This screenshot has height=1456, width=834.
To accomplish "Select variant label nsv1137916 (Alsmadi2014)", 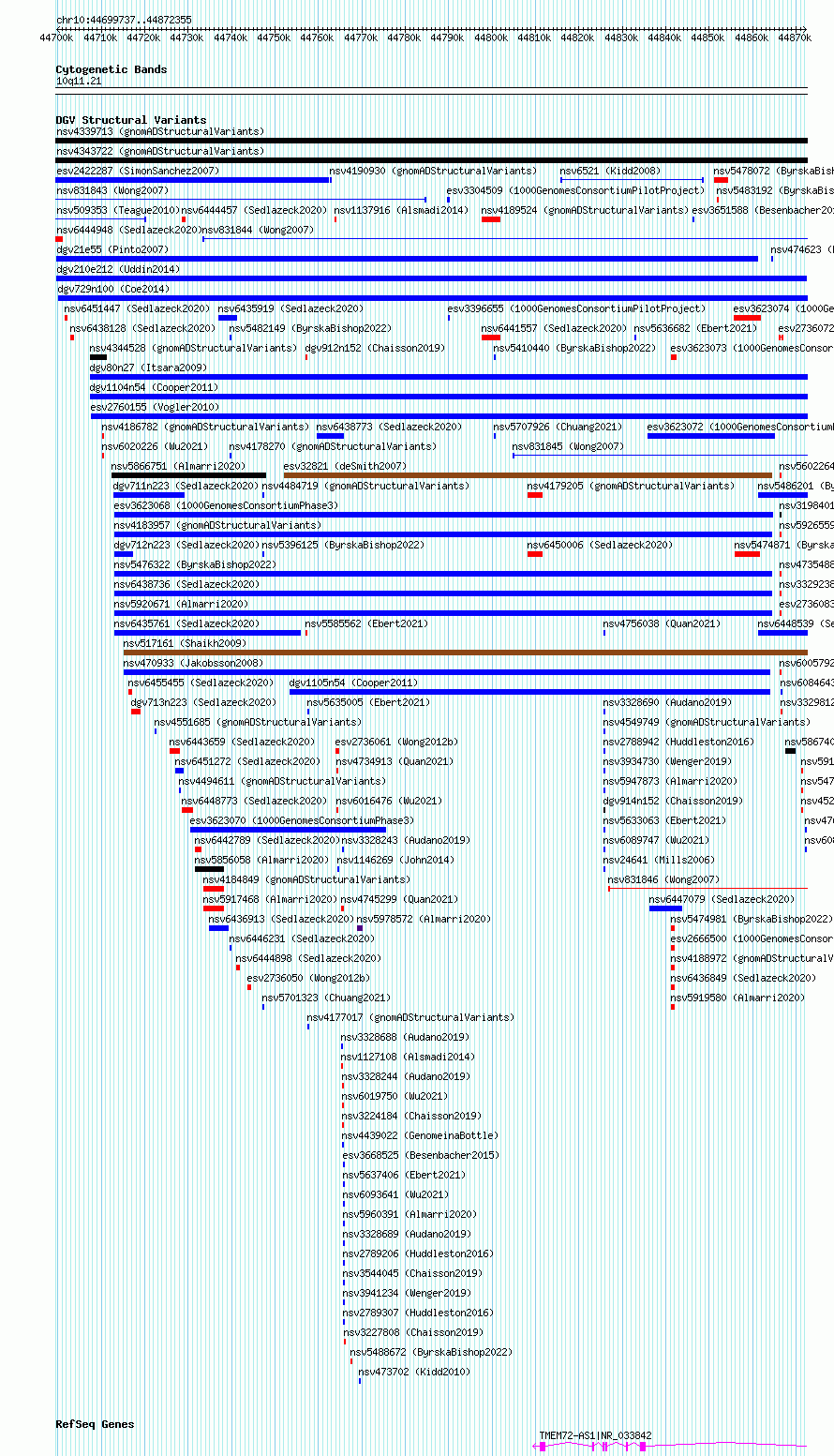I will coord(400,210).
